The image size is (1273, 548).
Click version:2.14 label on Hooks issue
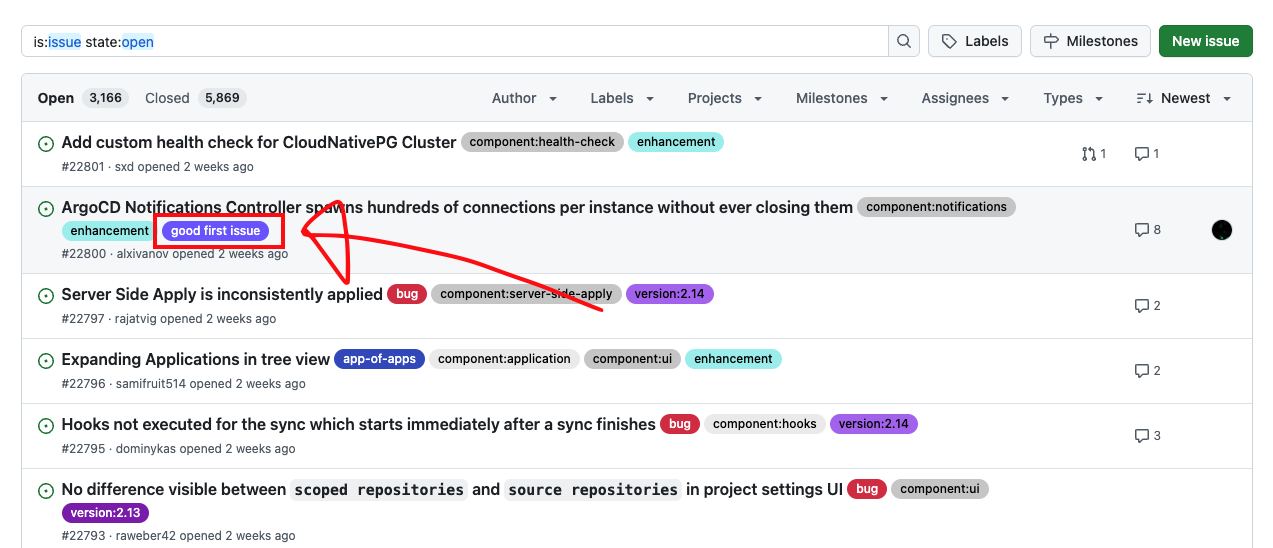point(874,424)
